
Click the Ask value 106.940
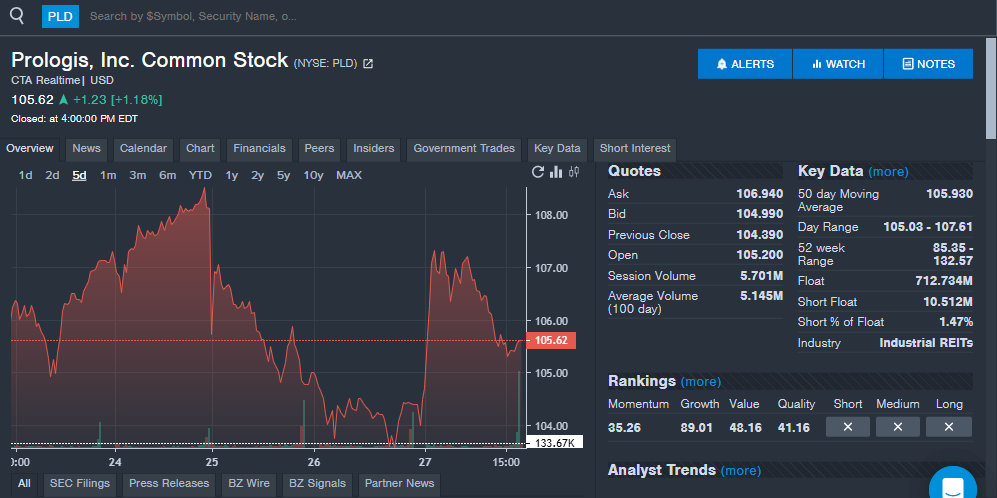[759, 194]
